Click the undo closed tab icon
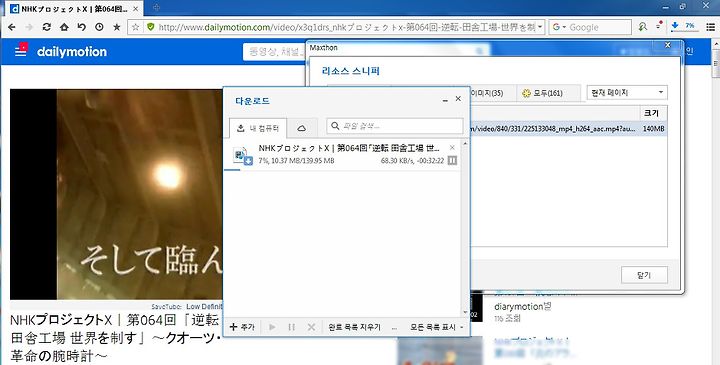This screenshot has width=720, height=365. (81, 27)
